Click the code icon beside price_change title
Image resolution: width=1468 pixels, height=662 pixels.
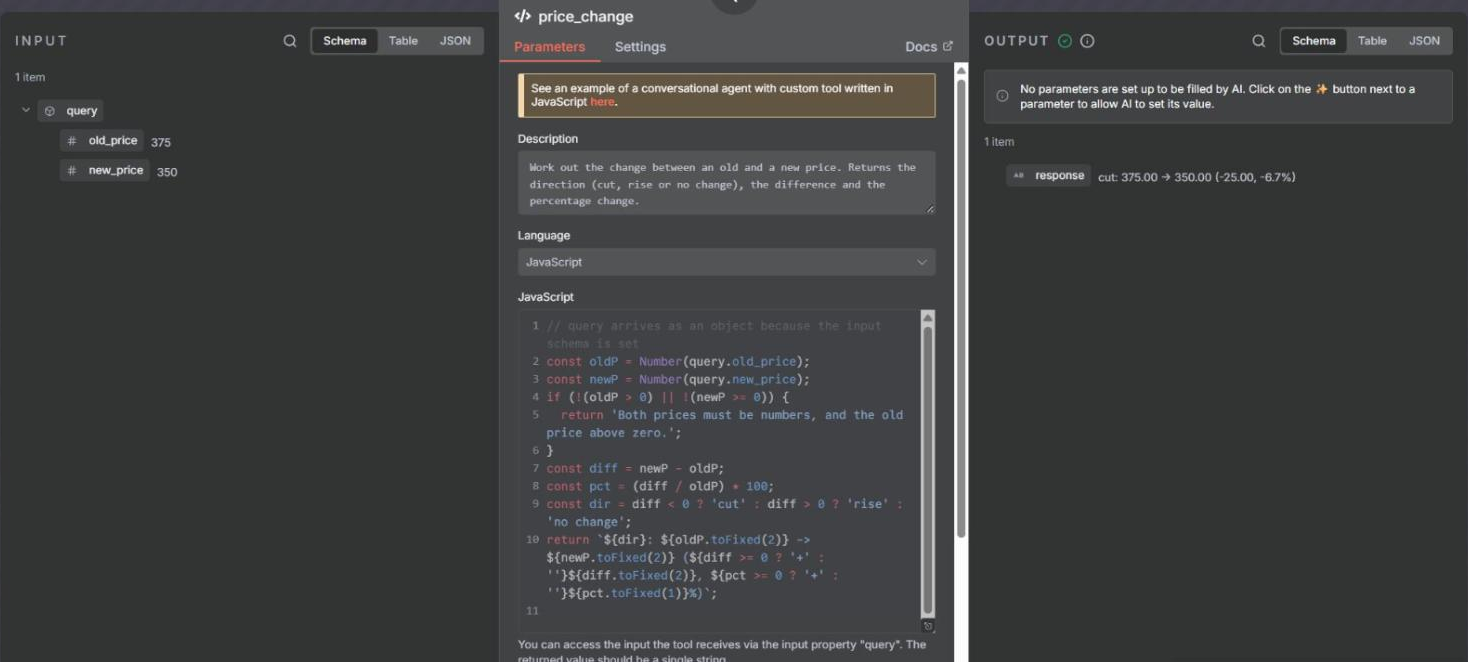coord(522,16)
